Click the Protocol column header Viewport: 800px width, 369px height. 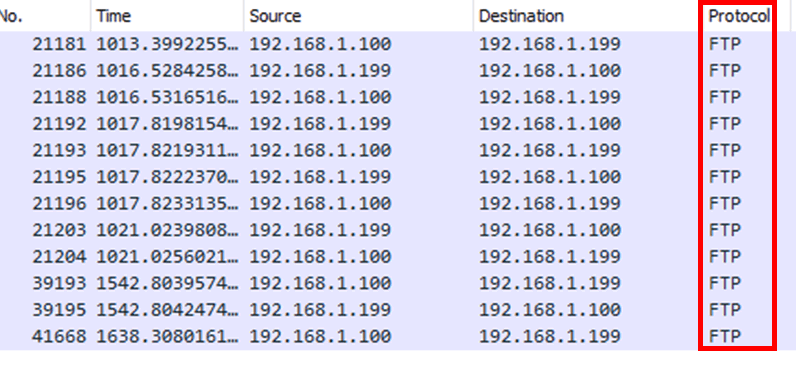[x=739, y=16]
